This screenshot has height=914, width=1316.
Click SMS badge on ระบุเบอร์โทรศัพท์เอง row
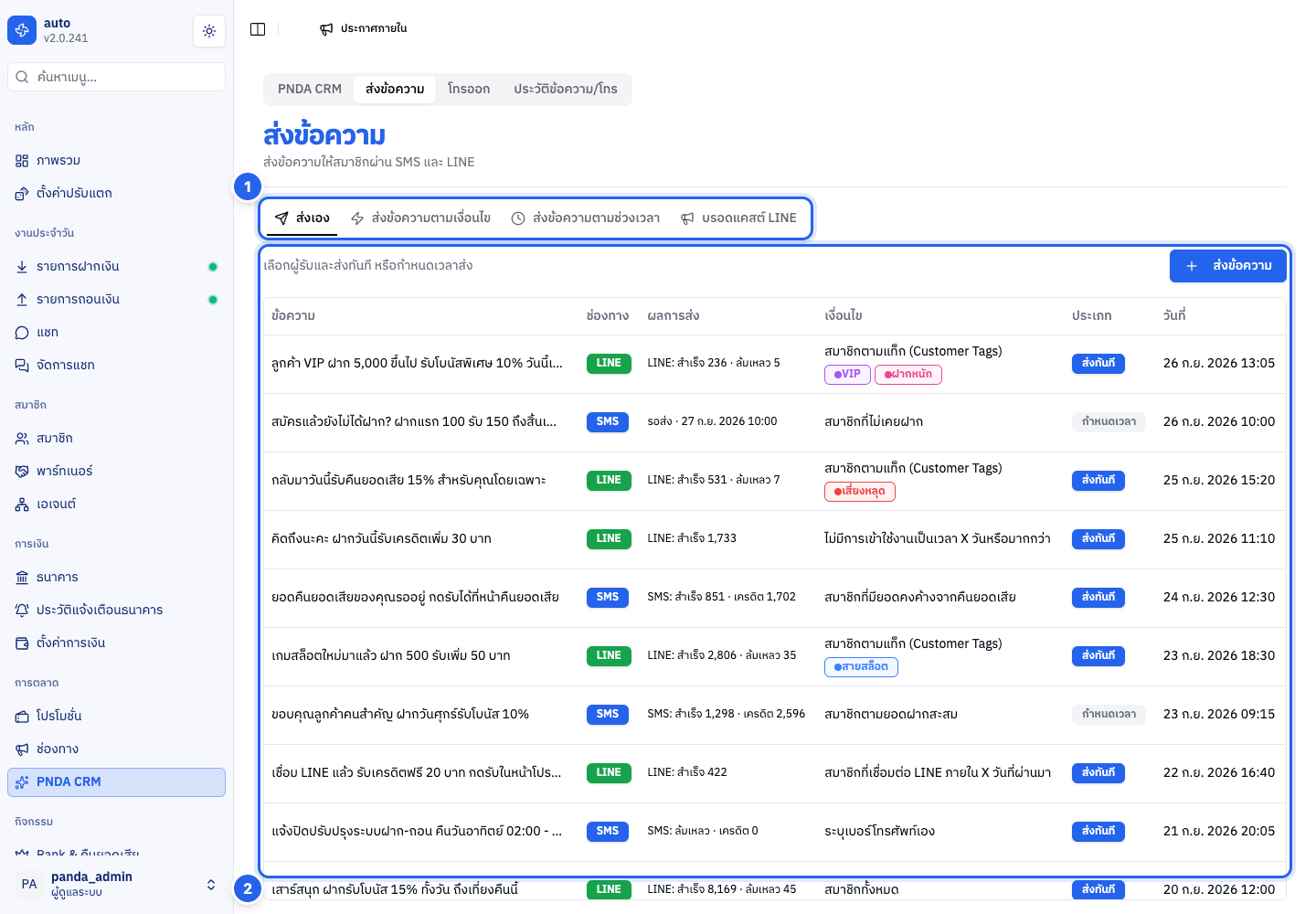[608, 832]
